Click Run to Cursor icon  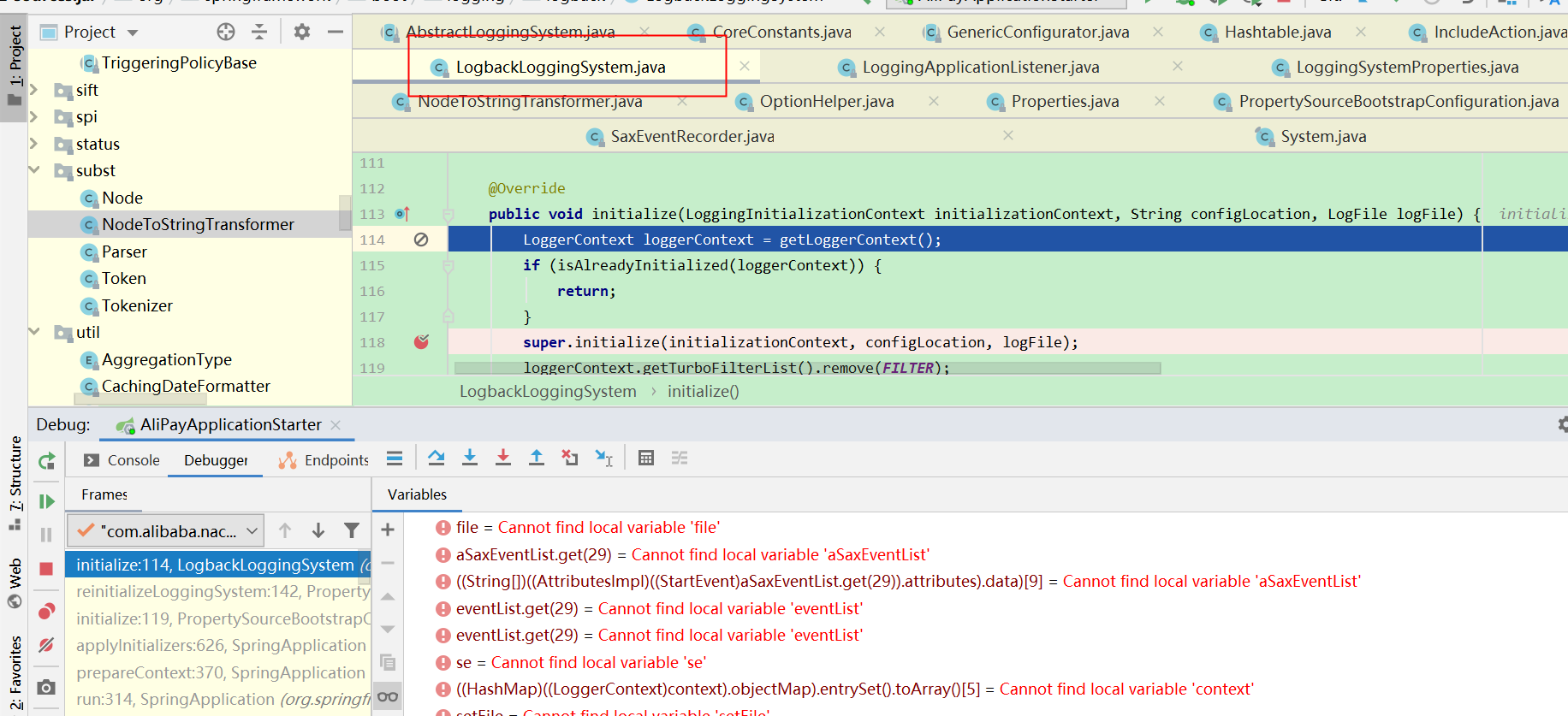(x=604, y=459)
